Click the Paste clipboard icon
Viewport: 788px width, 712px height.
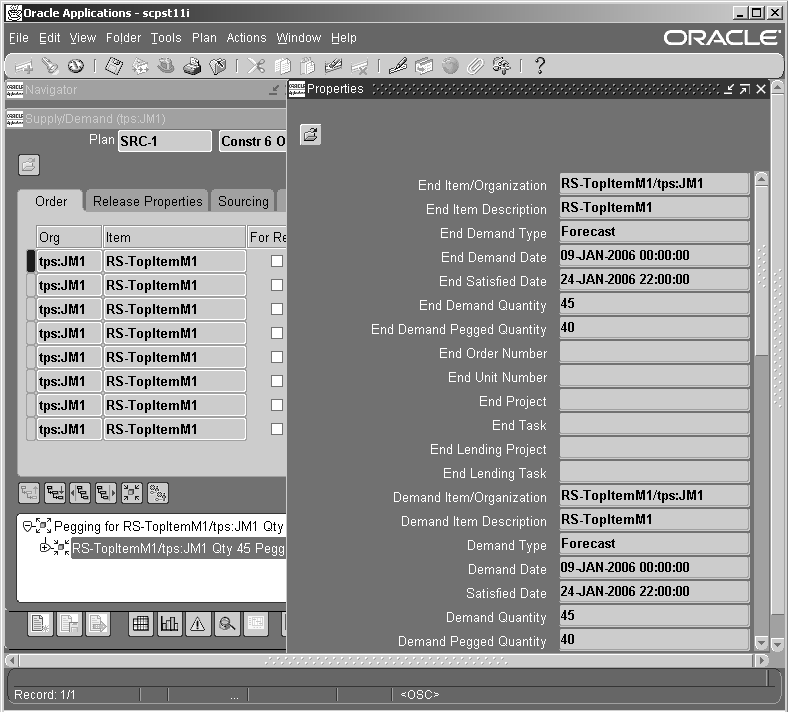pyautogui.click(x=308, y=66)
